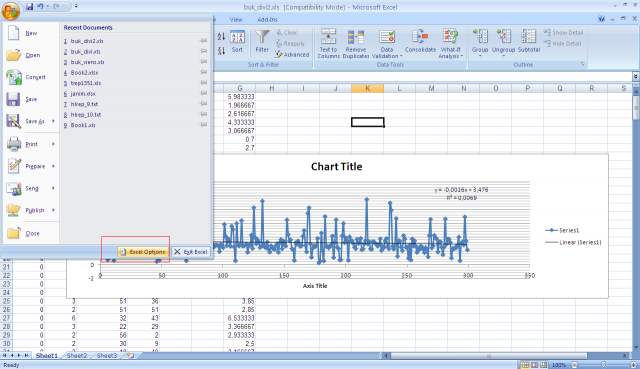The height and width of the screenshot is (369, 640).
Task: Click Remove Duplicates
Action: click(x=356, y=44)
